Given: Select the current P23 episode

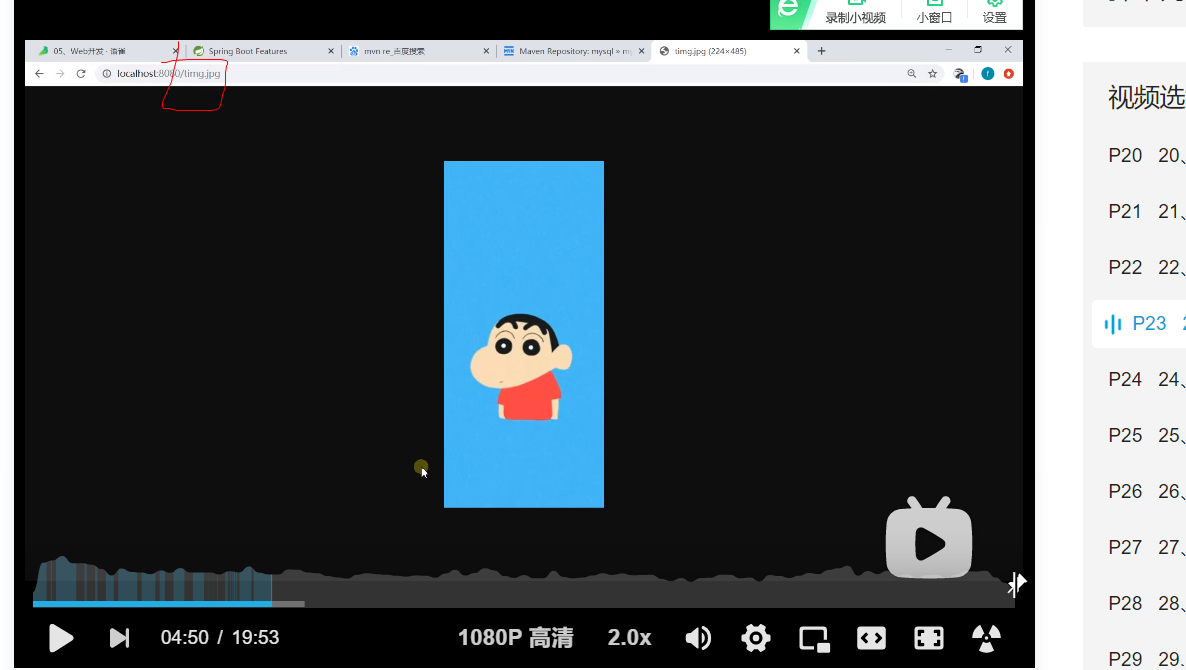Looking at the screenshot, I should [1139, 324].
